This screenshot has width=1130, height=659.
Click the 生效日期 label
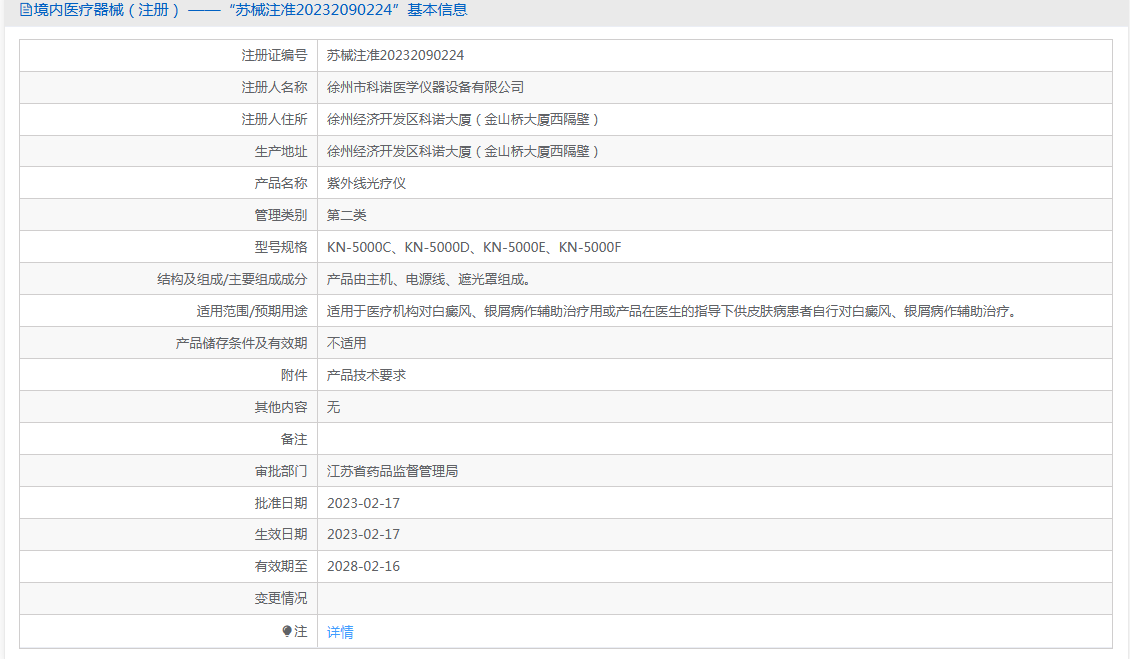tap(280, 534)
